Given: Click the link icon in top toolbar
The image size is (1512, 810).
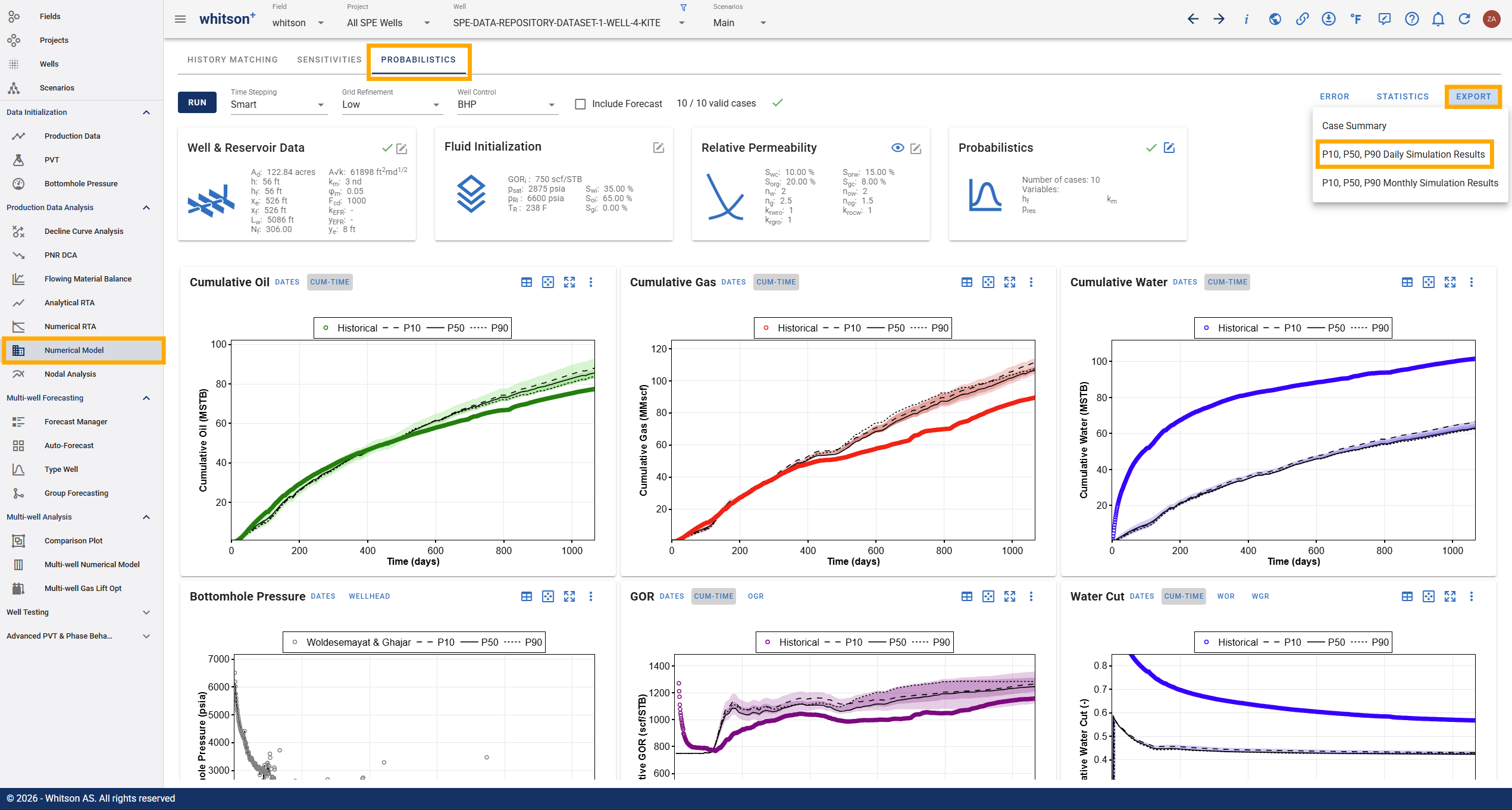Looking at the screenshot, I should (x=1302, y=19).
